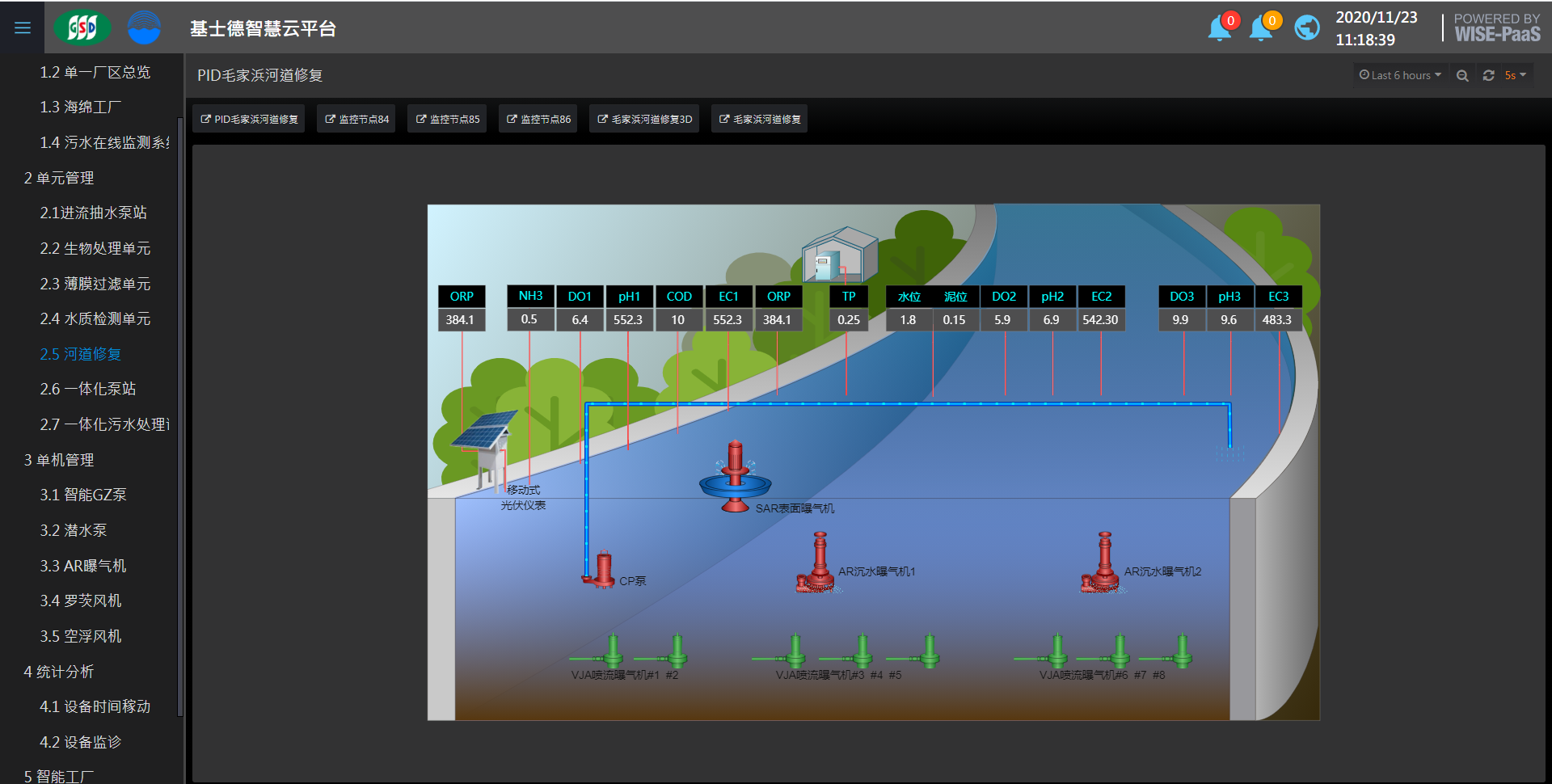Expand the Last 6 hours time picker
1552x784 pixels.
pyautogui.click(x=1400, y=75)
